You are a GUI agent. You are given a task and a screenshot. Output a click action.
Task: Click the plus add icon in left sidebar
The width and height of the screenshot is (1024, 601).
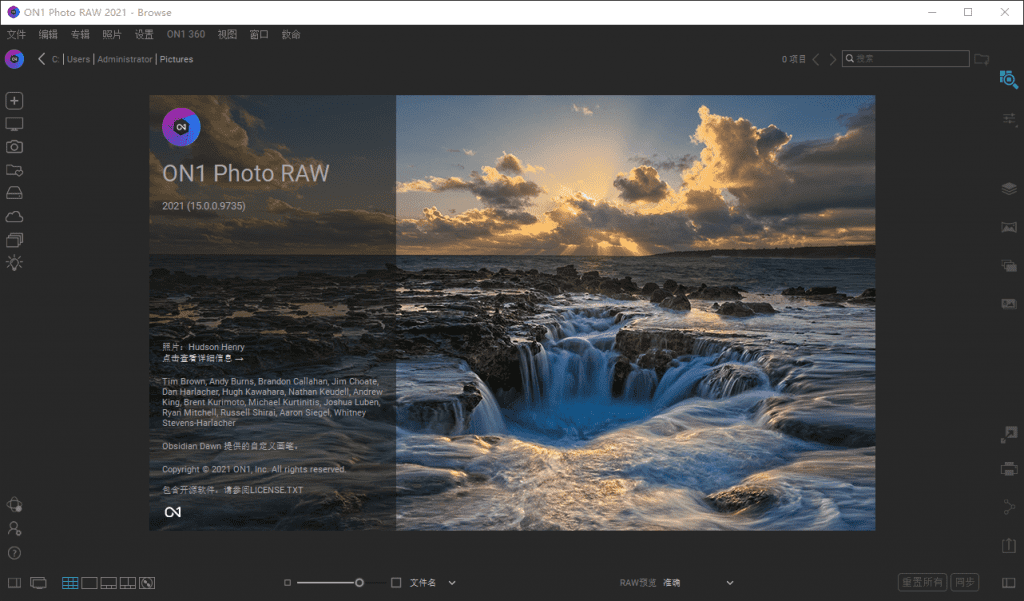(x=14, y=101)
